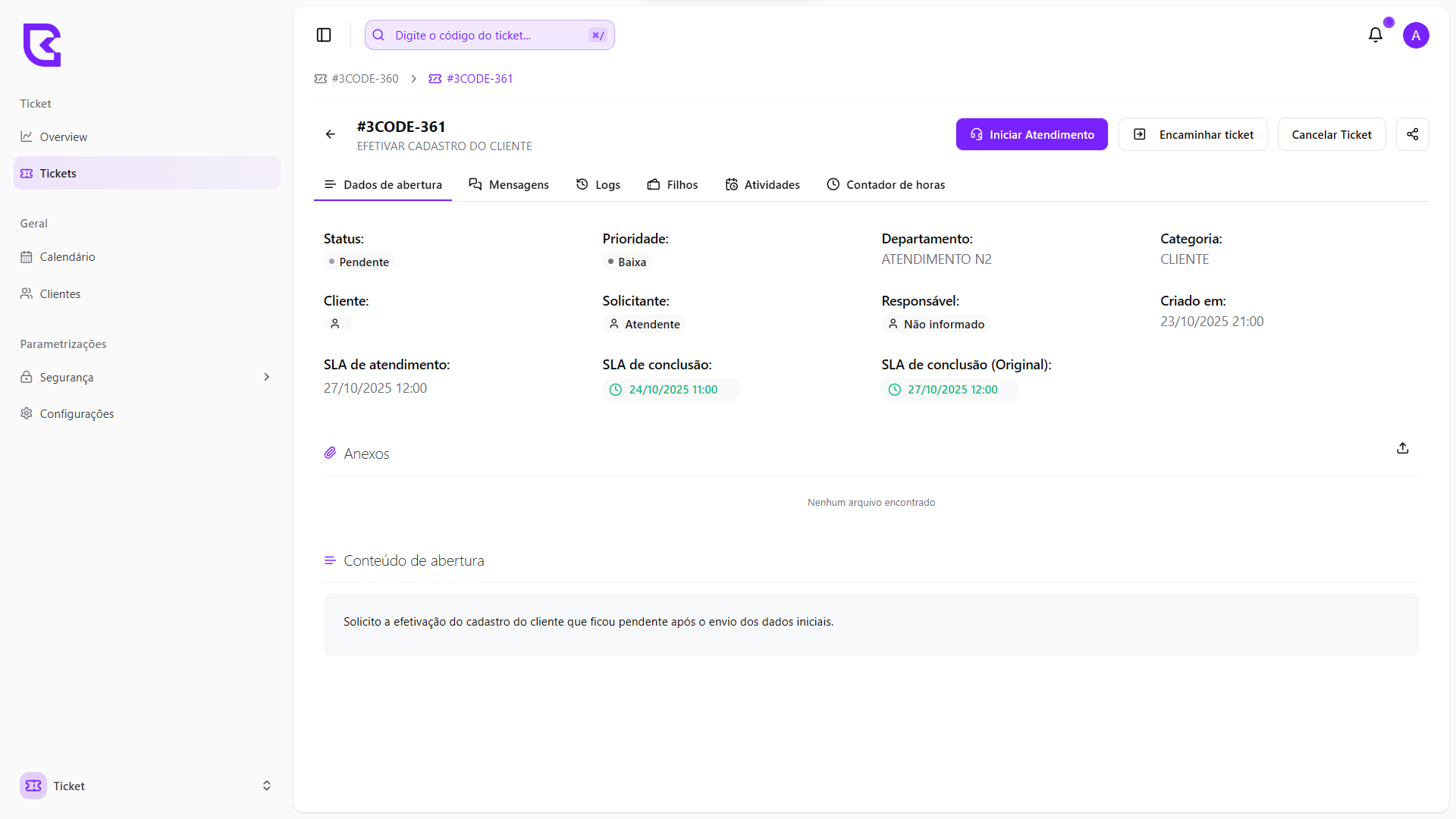
Task: Open Configurações from the sidebar
Action: pos(77,414)
